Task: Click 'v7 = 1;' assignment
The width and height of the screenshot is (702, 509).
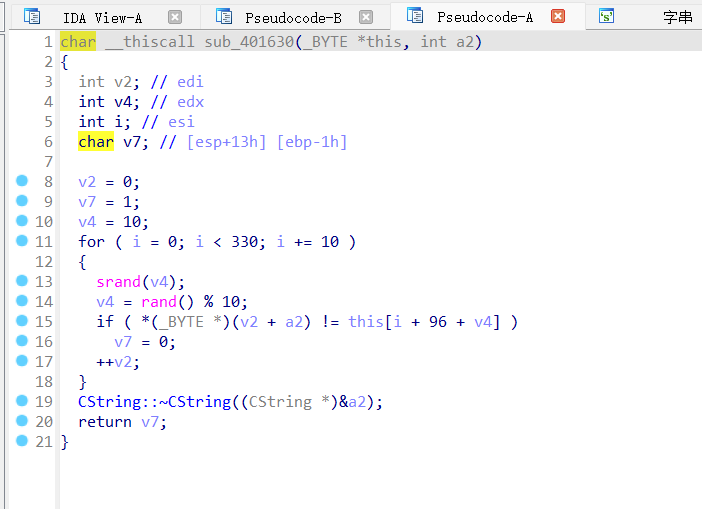Action: pyautogui.click(x=109, y=202)
